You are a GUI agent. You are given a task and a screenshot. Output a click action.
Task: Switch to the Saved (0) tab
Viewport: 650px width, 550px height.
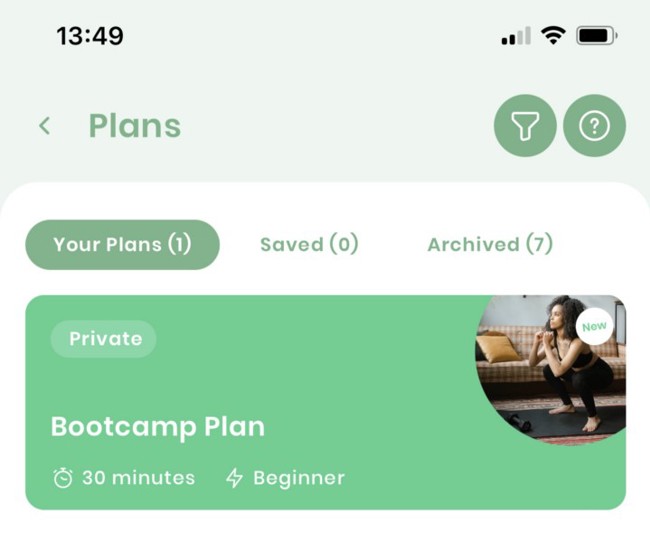point(309,244)
